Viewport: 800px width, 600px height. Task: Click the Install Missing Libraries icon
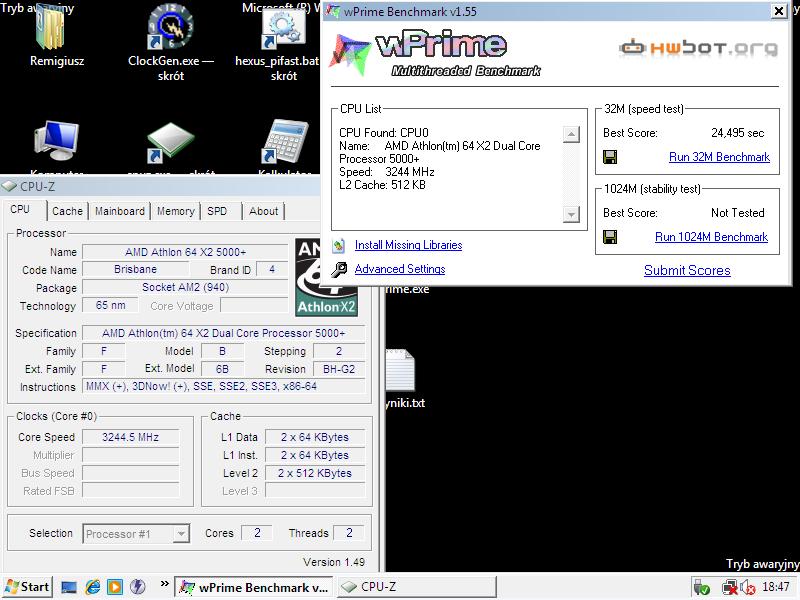338,245
